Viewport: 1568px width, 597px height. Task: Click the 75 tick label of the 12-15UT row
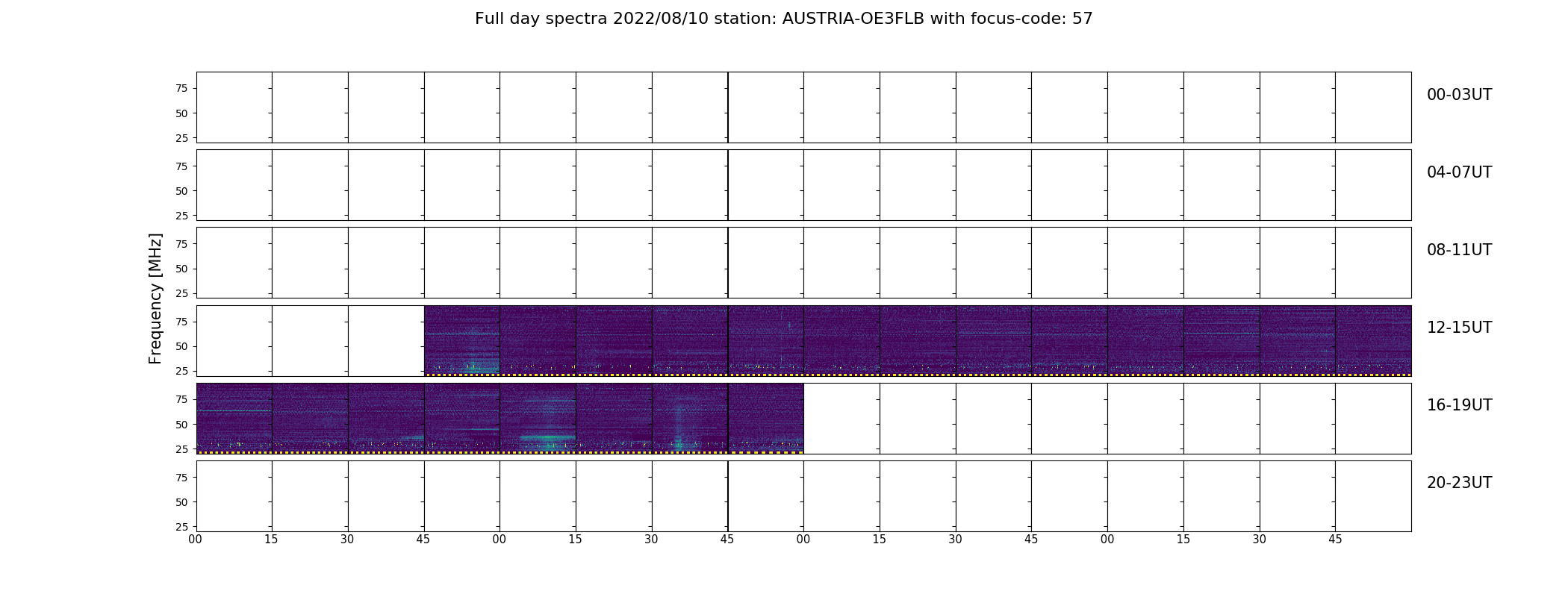pyautogui.click(x=181, y=322)
